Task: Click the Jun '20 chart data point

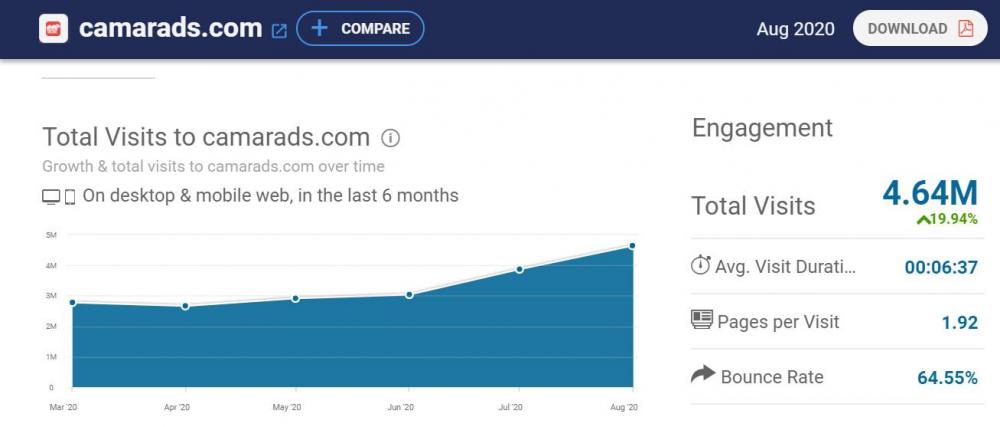Action: coord(409,295)
